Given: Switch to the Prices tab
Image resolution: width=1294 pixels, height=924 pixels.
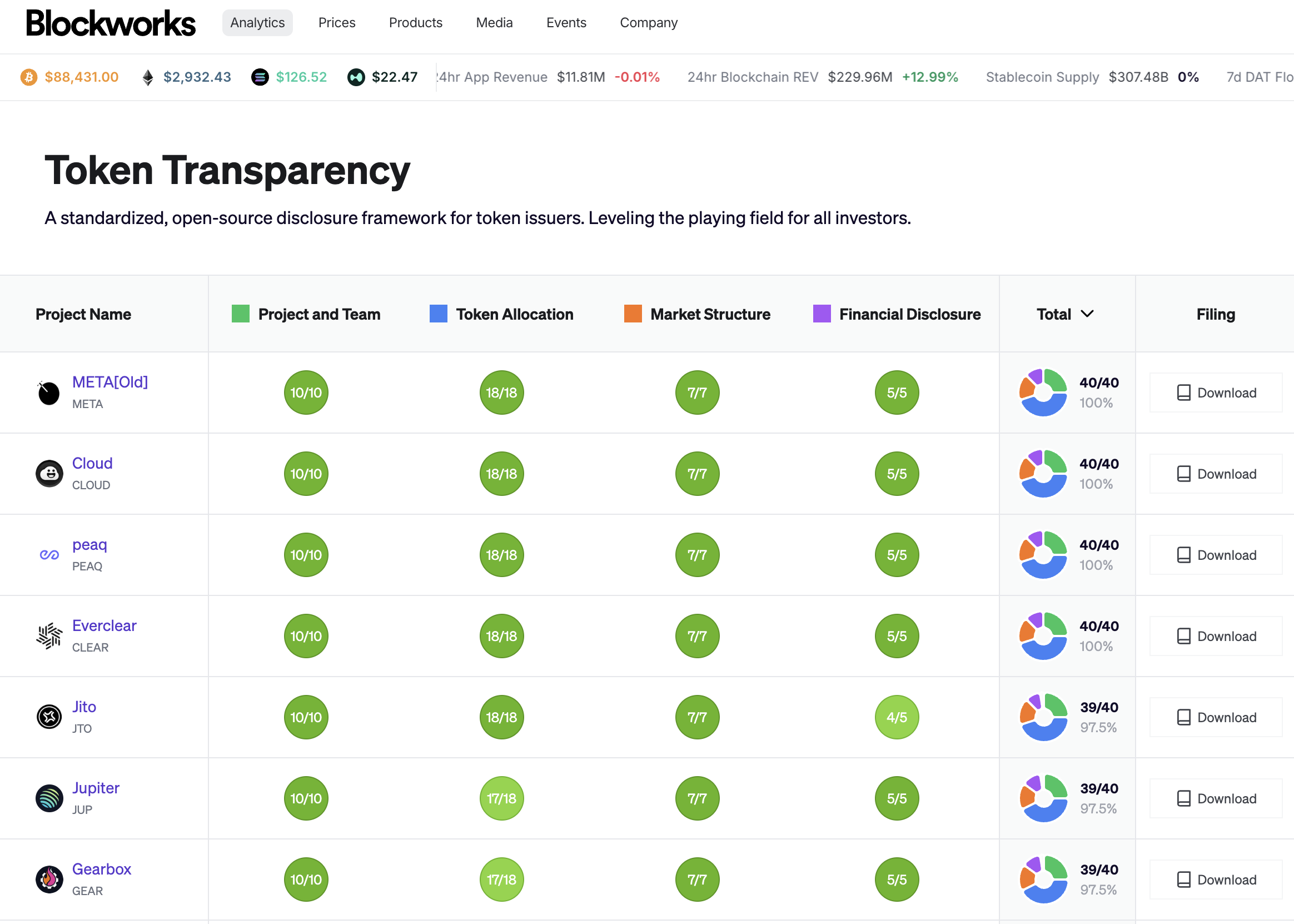Looking at the screenshot, I should pyautogui.click(x=337, y=23).
